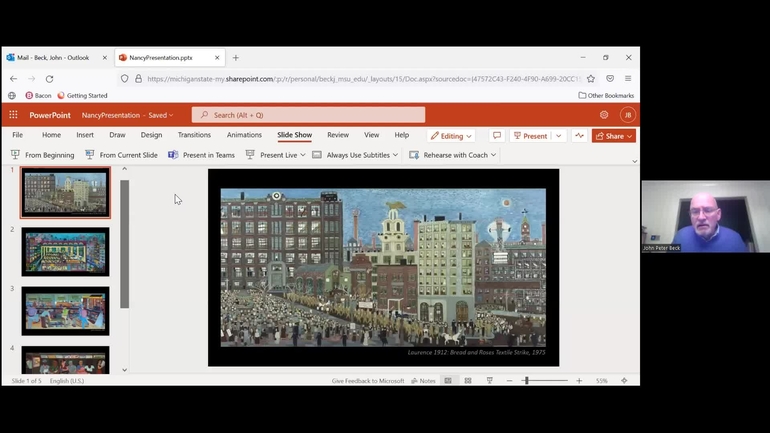
Task: Open the Share dropdown button
Action: point(614,136)
